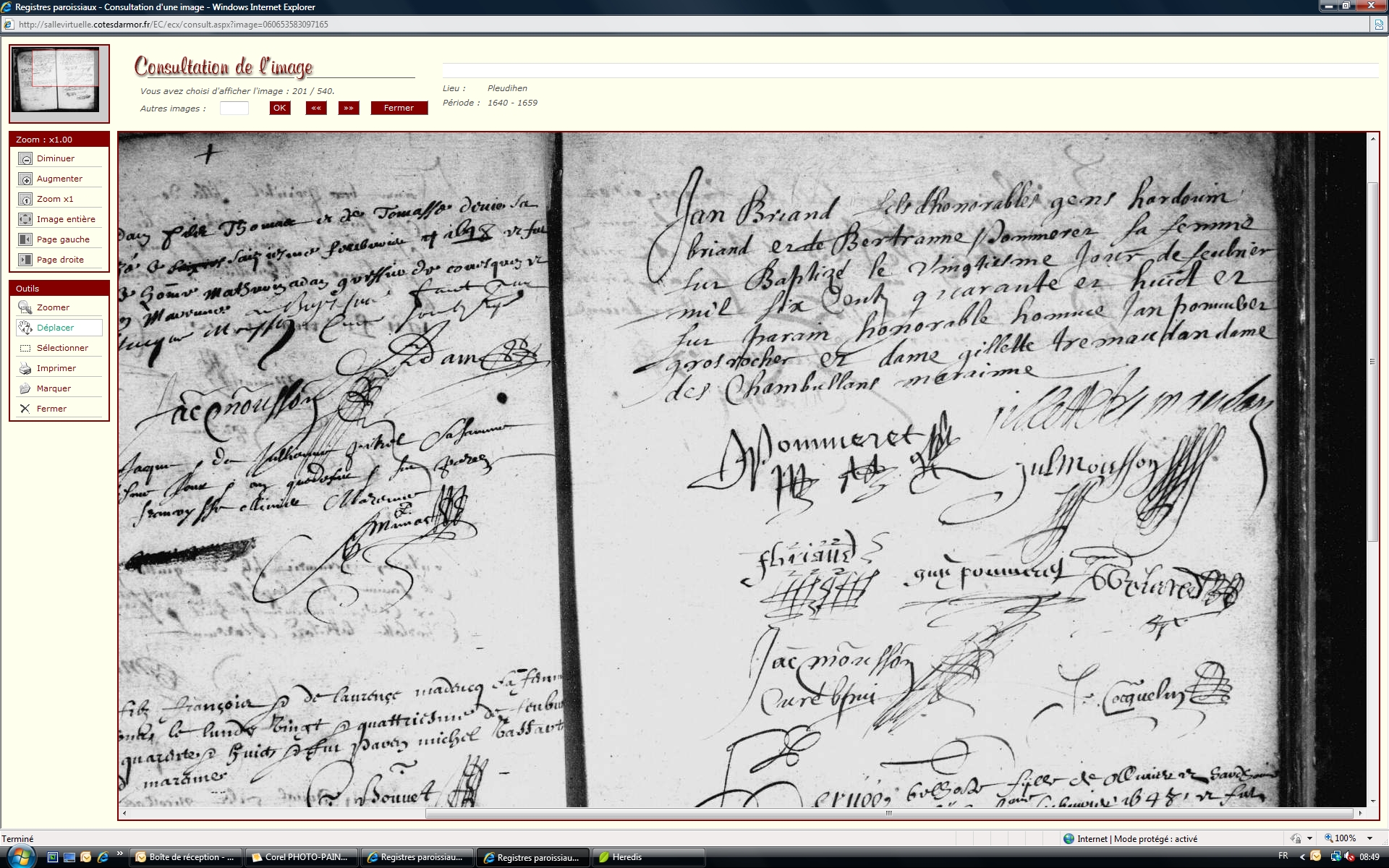Click the Image entière icon

pos(25,219)
